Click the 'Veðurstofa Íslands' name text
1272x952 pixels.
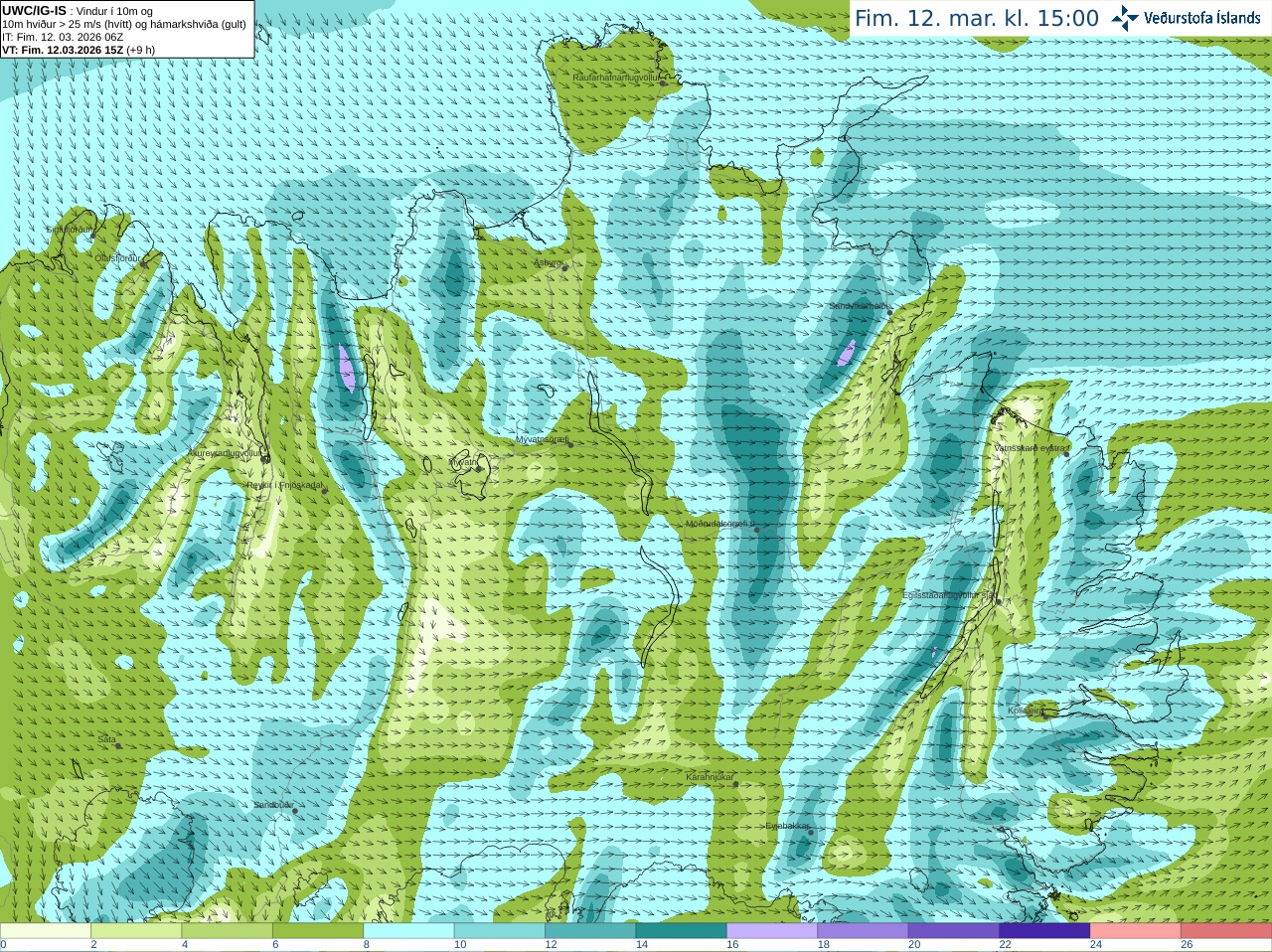(x=1202, y=18)
